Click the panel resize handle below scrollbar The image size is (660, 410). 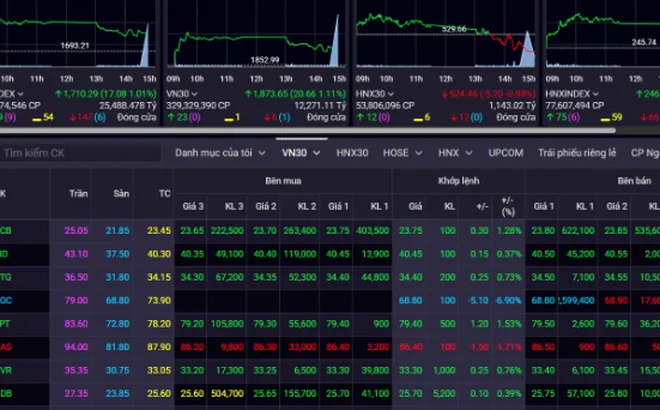pos(301,138)
